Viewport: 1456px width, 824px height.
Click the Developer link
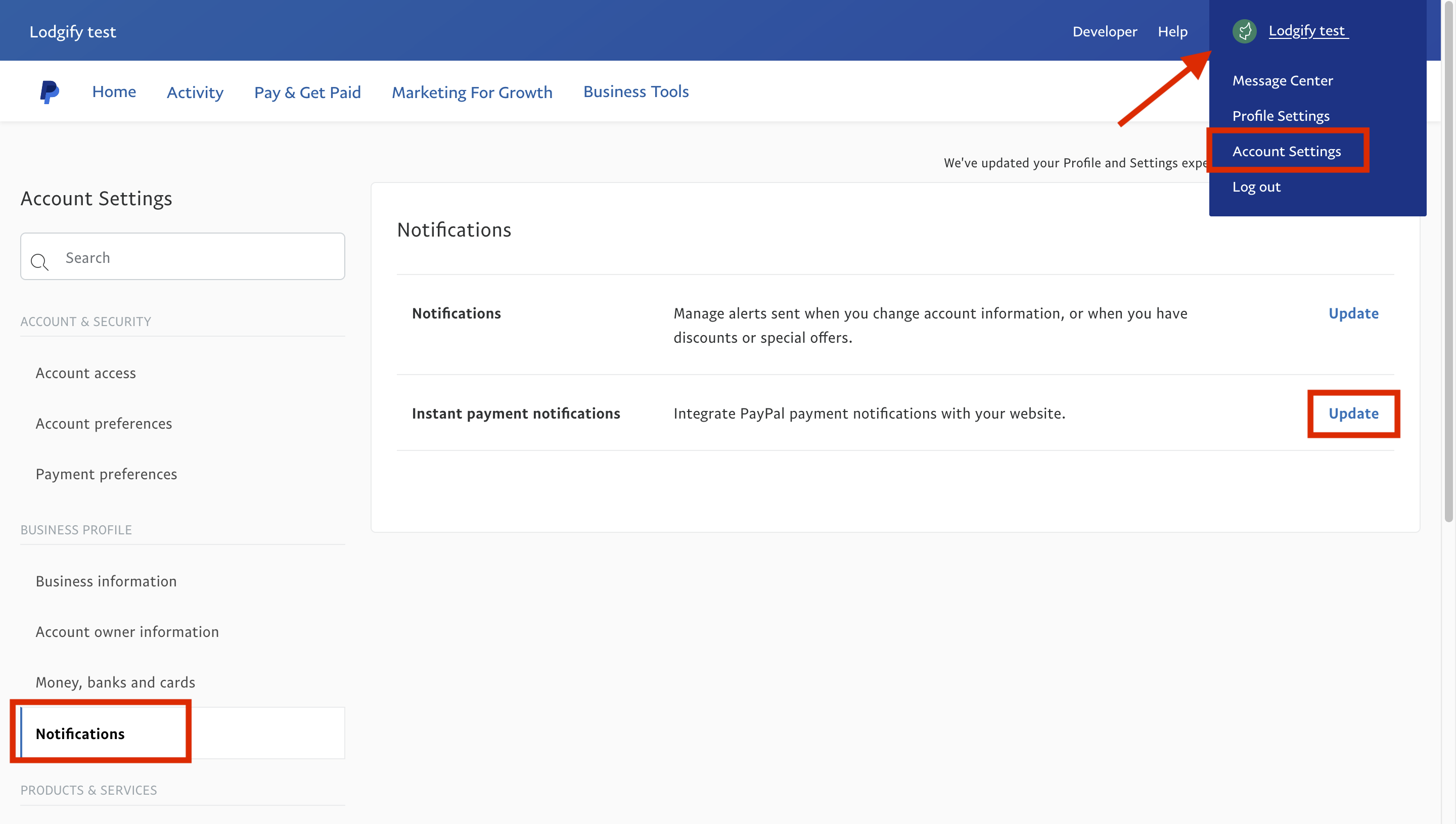coord(1104,32)
